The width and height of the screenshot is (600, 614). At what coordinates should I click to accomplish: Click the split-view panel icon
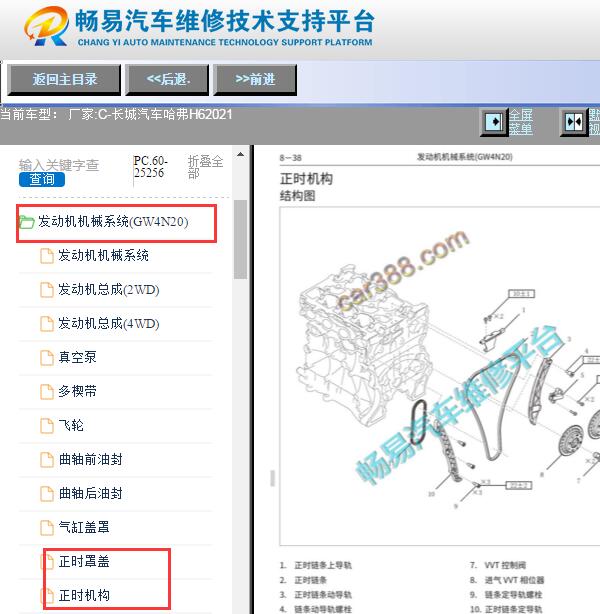pyautogui.click(x=574, y=122)
